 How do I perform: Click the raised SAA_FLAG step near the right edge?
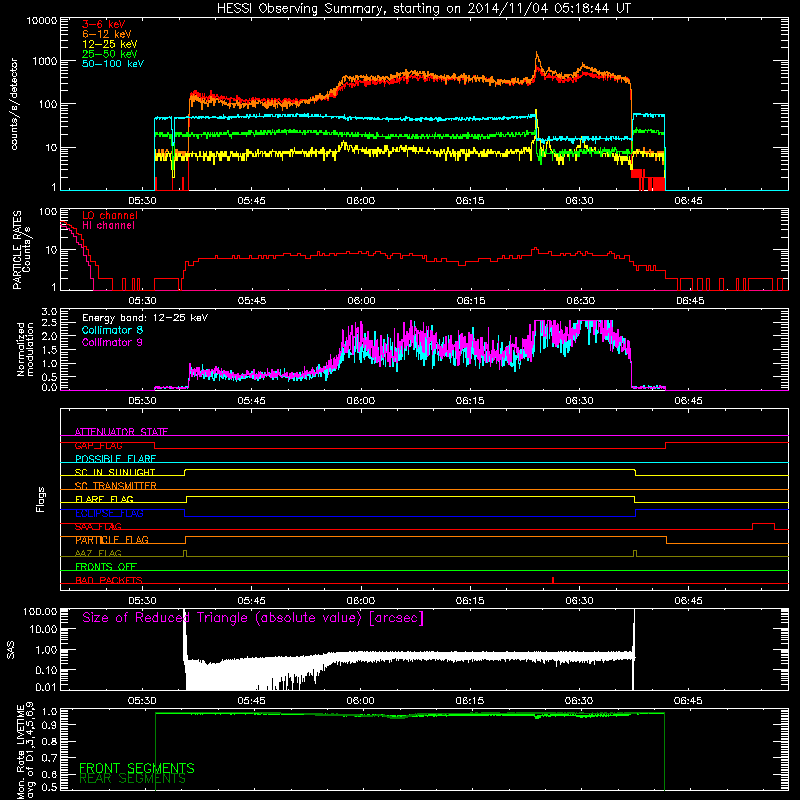tap(764, 526)
